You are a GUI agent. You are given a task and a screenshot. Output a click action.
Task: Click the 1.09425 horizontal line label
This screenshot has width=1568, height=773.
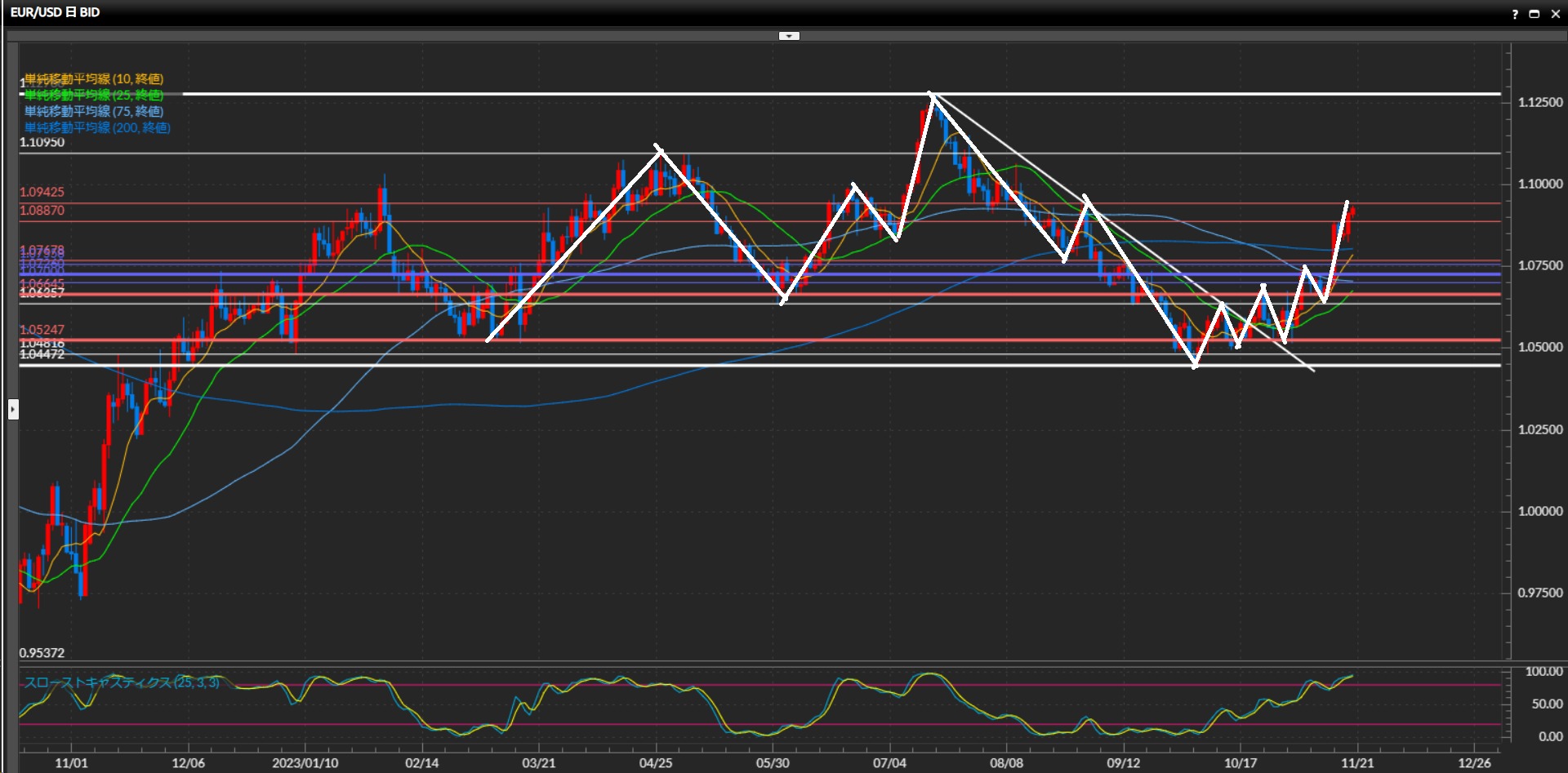point(42,192)
